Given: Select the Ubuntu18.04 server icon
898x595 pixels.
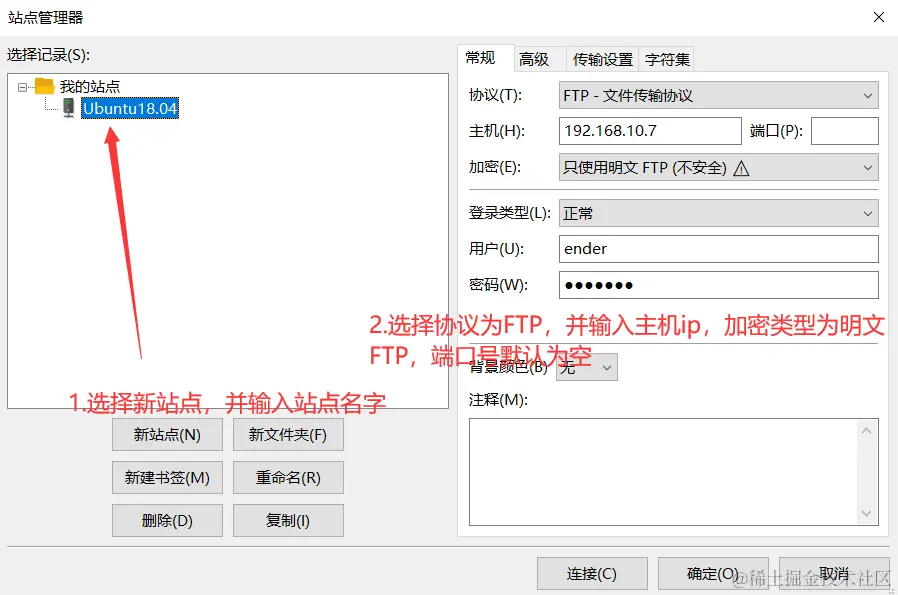Looking at the screenshot, I should (x=68, y=107).
